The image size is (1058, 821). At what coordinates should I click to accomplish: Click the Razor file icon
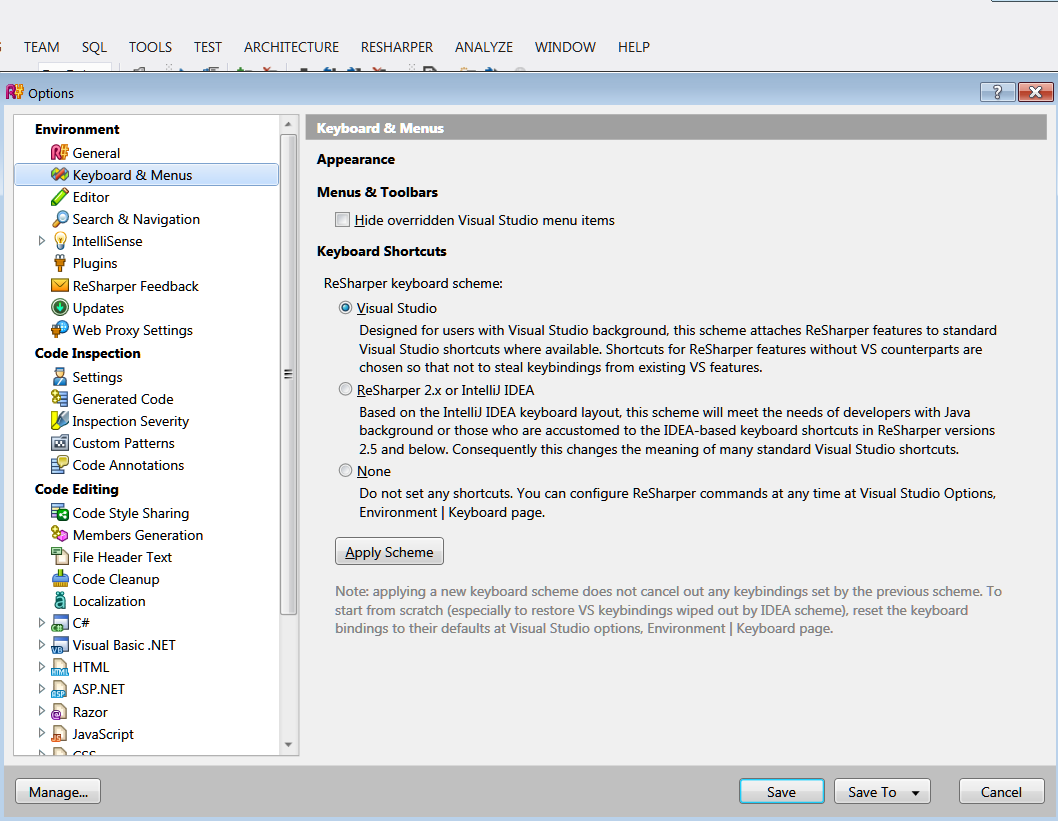pyautogui.click(x=60, y=712)
